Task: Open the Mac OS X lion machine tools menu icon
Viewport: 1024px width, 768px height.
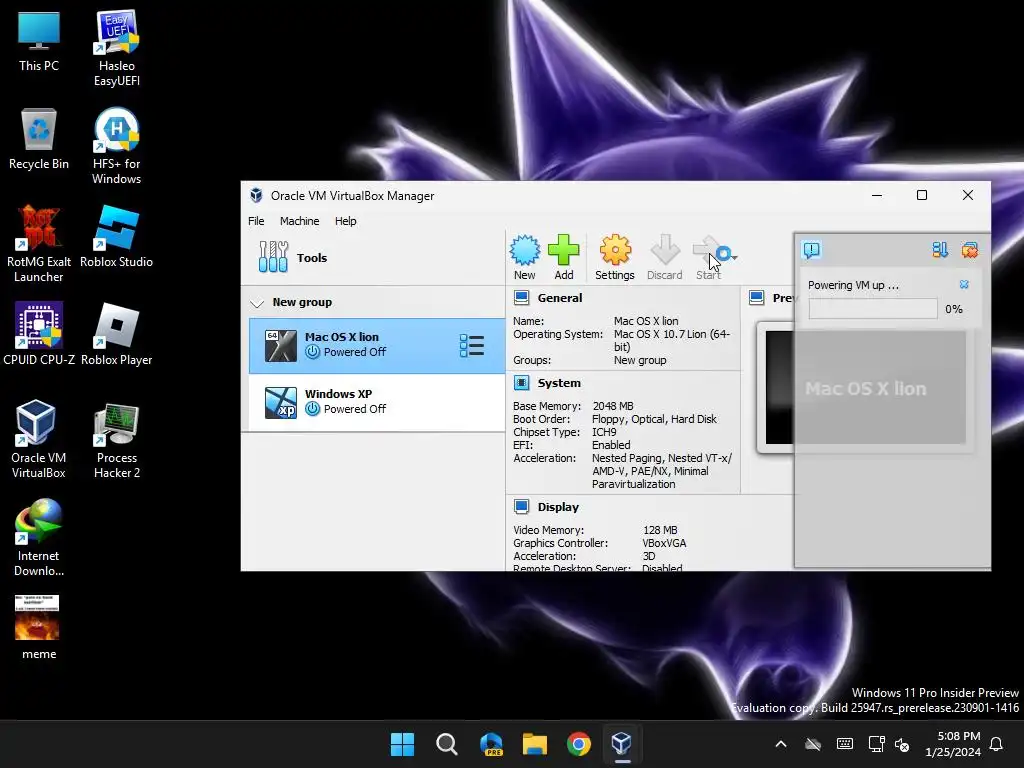Action: (x=472, y=345)
